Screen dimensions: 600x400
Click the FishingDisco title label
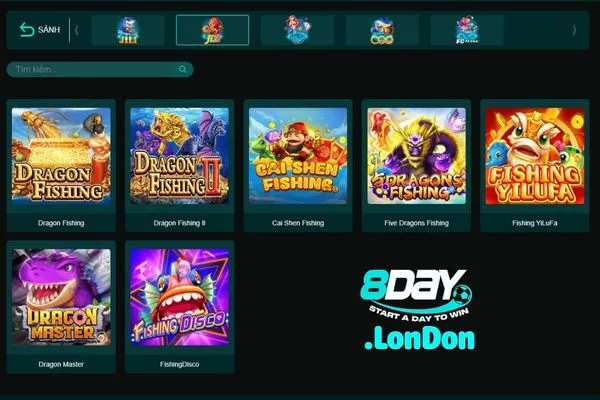(x=179, y=364)
